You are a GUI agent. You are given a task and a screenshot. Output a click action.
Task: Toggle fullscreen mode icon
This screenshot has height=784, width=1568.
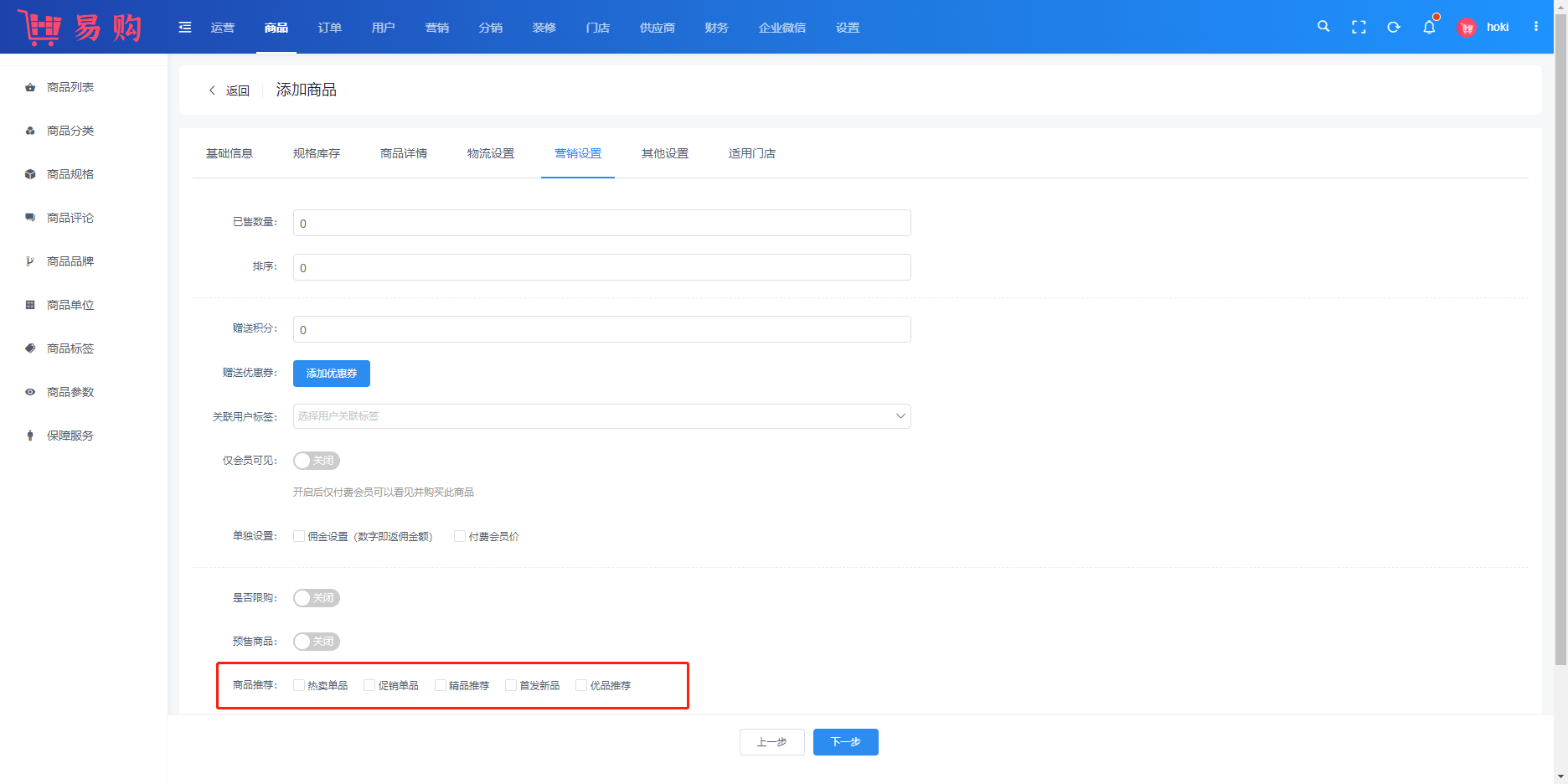pyautogui.click(x=1359, y=28)
